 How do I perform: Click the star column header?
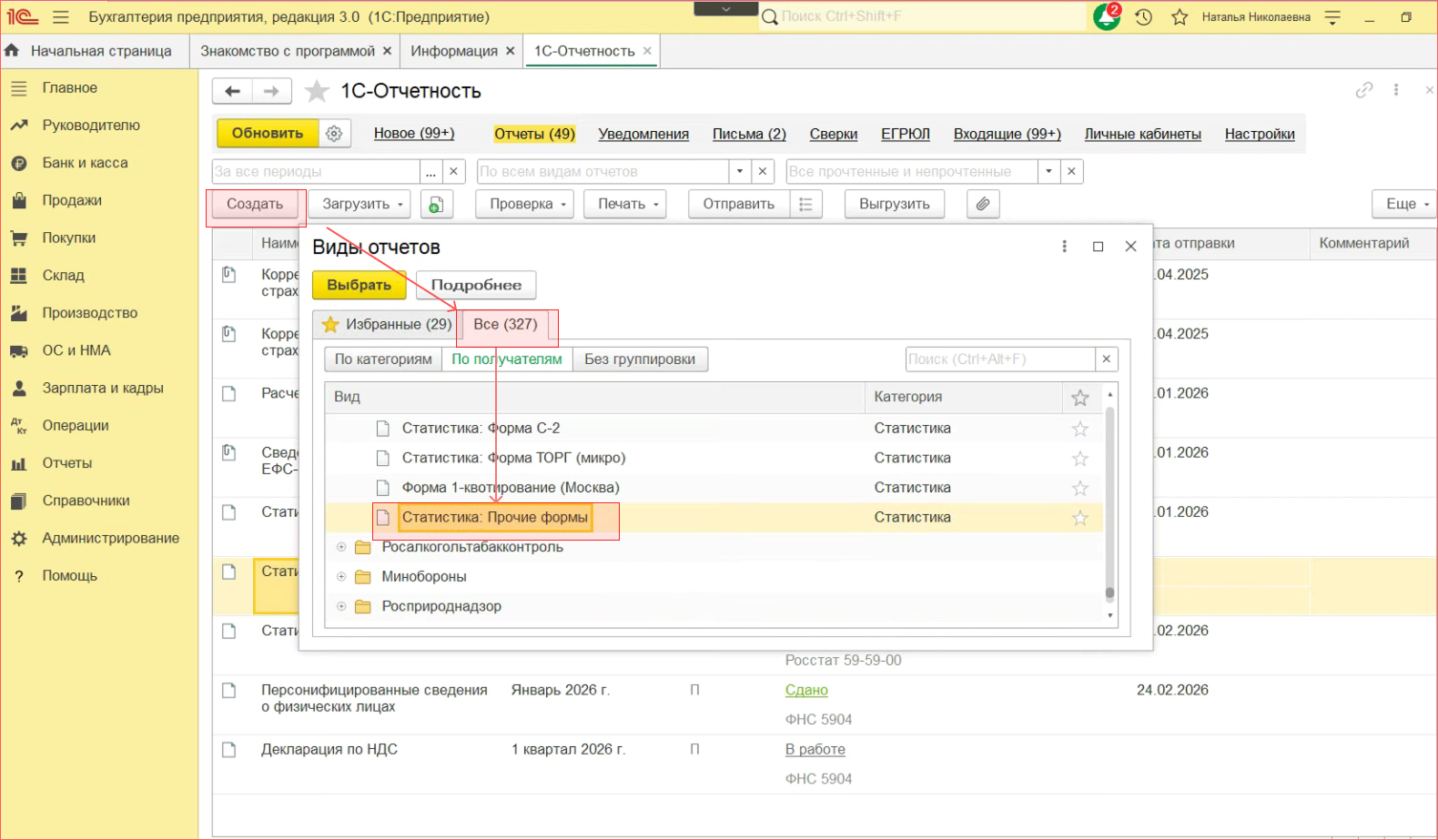1080,398
